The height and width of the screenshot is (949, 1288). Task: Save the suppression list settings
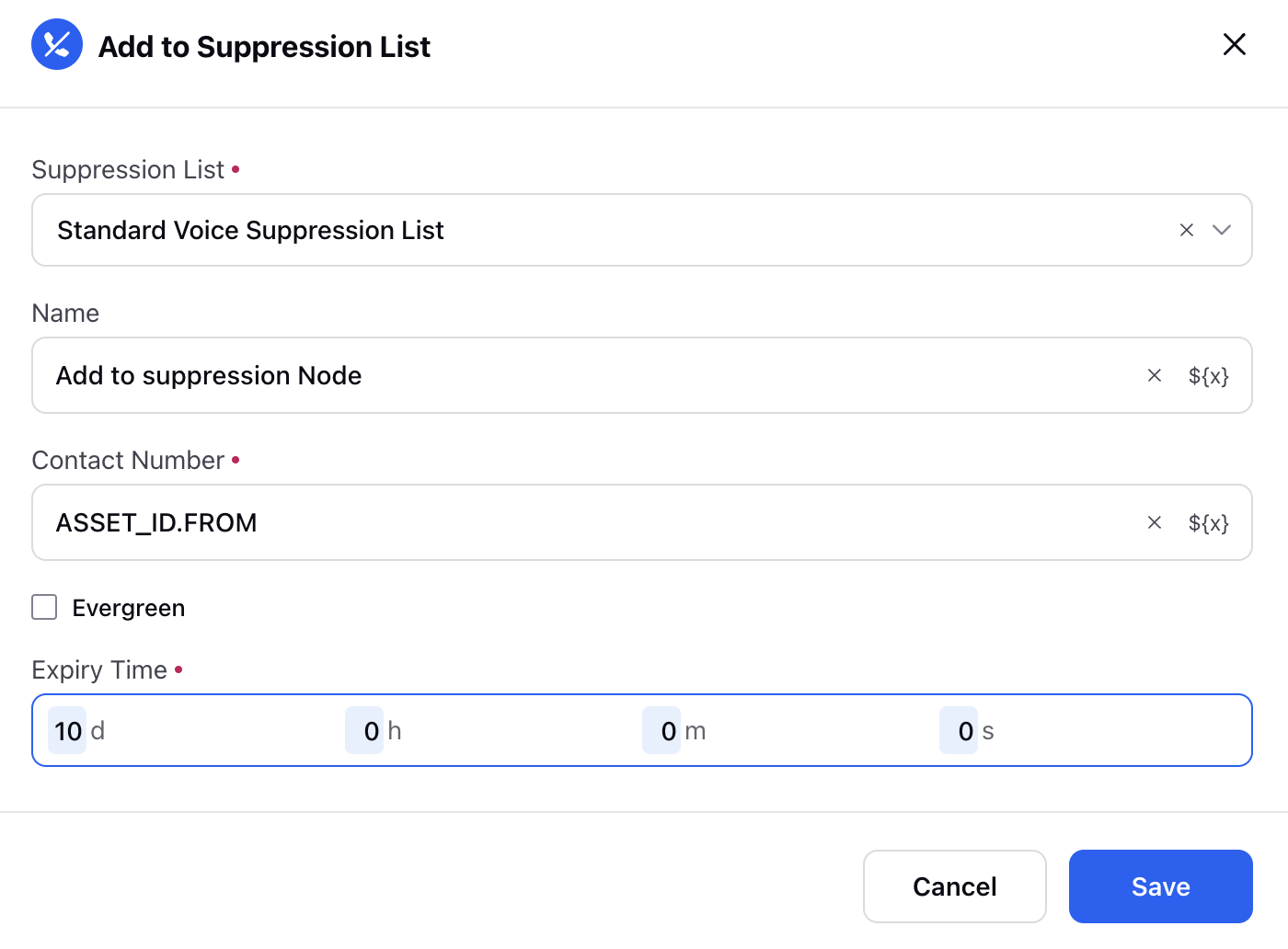(1161, 886)
